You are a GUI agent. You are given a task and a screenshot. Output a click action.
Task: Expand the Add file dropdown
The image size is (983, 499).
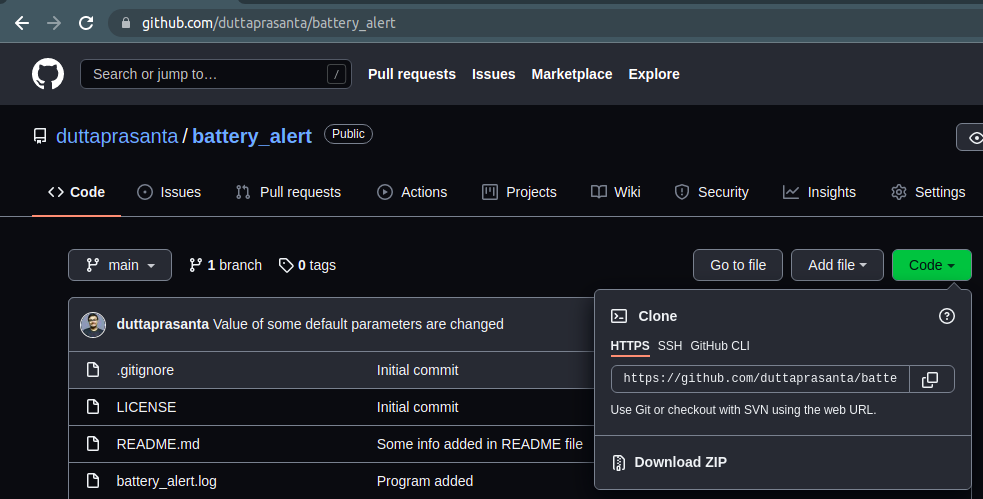click(x=837, y=265)
